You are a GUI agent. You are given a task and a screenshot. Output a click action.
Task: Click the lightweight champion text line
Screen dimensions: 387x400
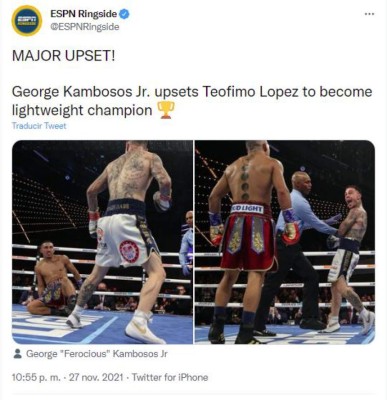coord(82,111)
